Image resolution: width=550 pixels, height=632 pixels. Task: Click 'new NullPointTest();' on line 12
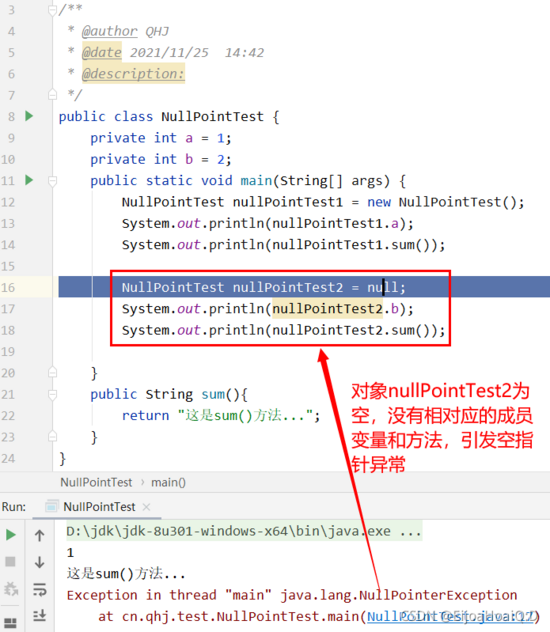446,202
